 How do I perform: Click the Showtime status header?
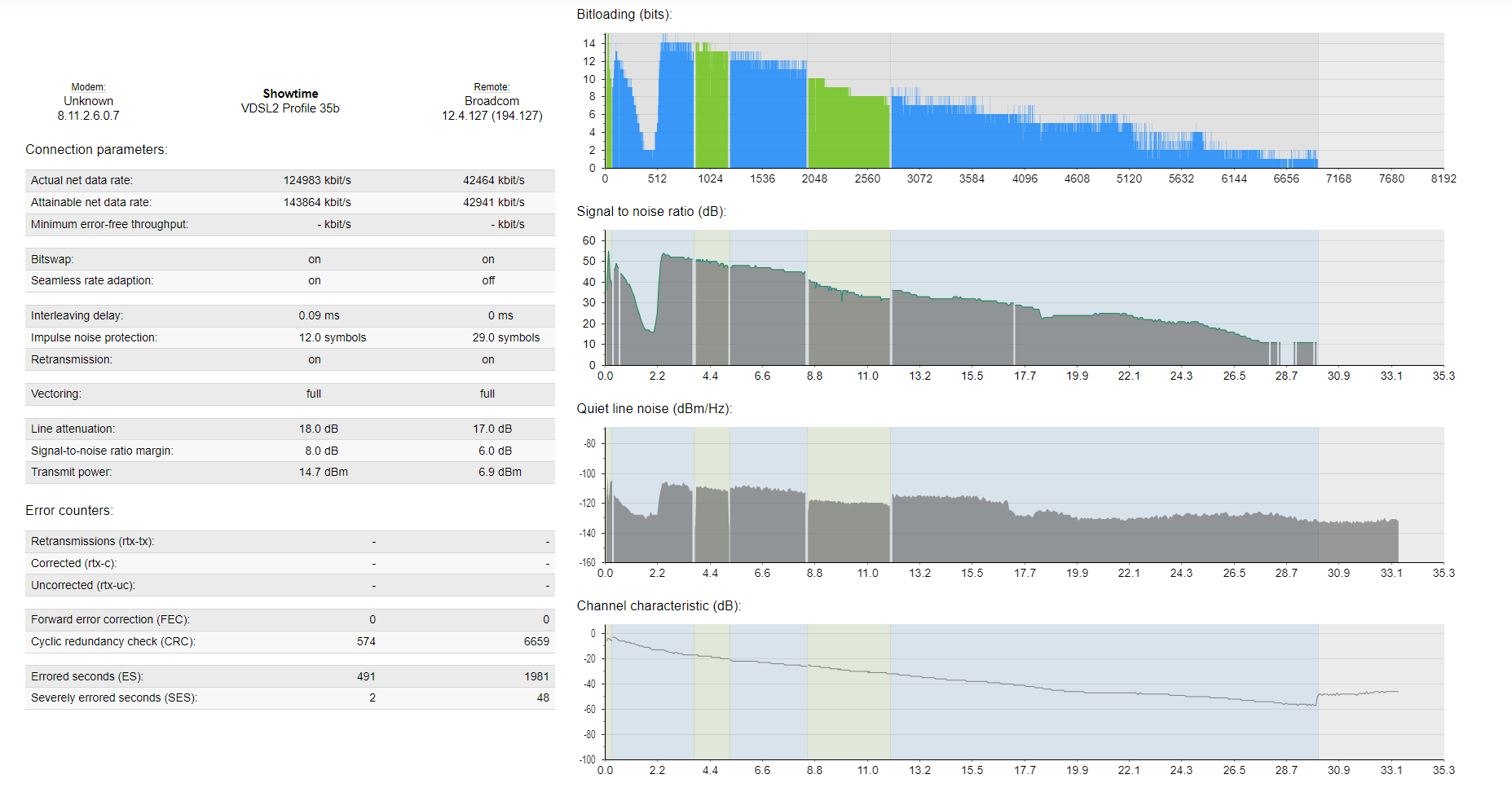tap(290, 93)
